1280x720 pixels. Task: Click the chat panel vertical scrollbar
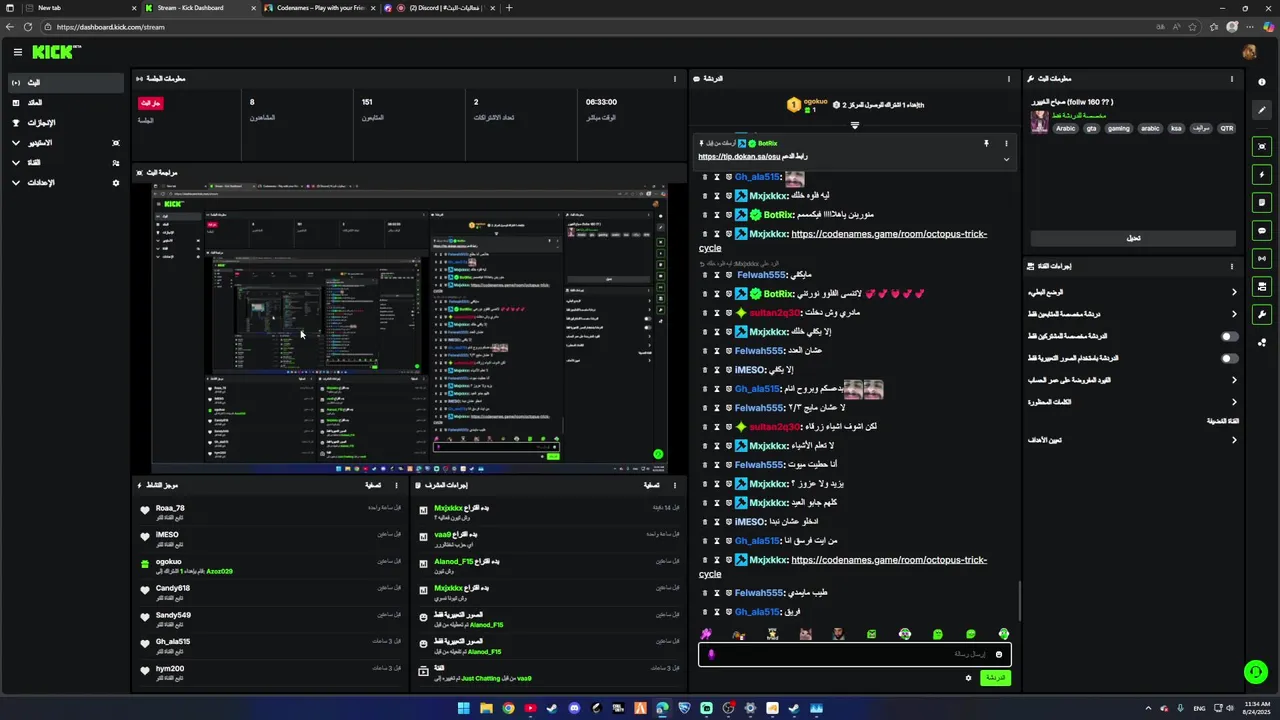[1019, 600]
